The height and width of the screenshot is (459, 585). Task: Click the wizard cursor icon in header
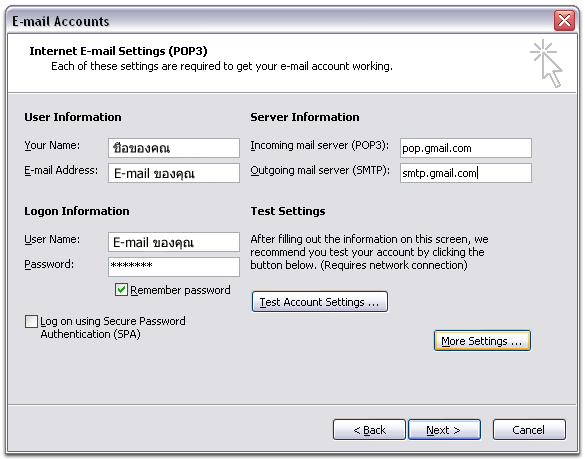(547, 63)
